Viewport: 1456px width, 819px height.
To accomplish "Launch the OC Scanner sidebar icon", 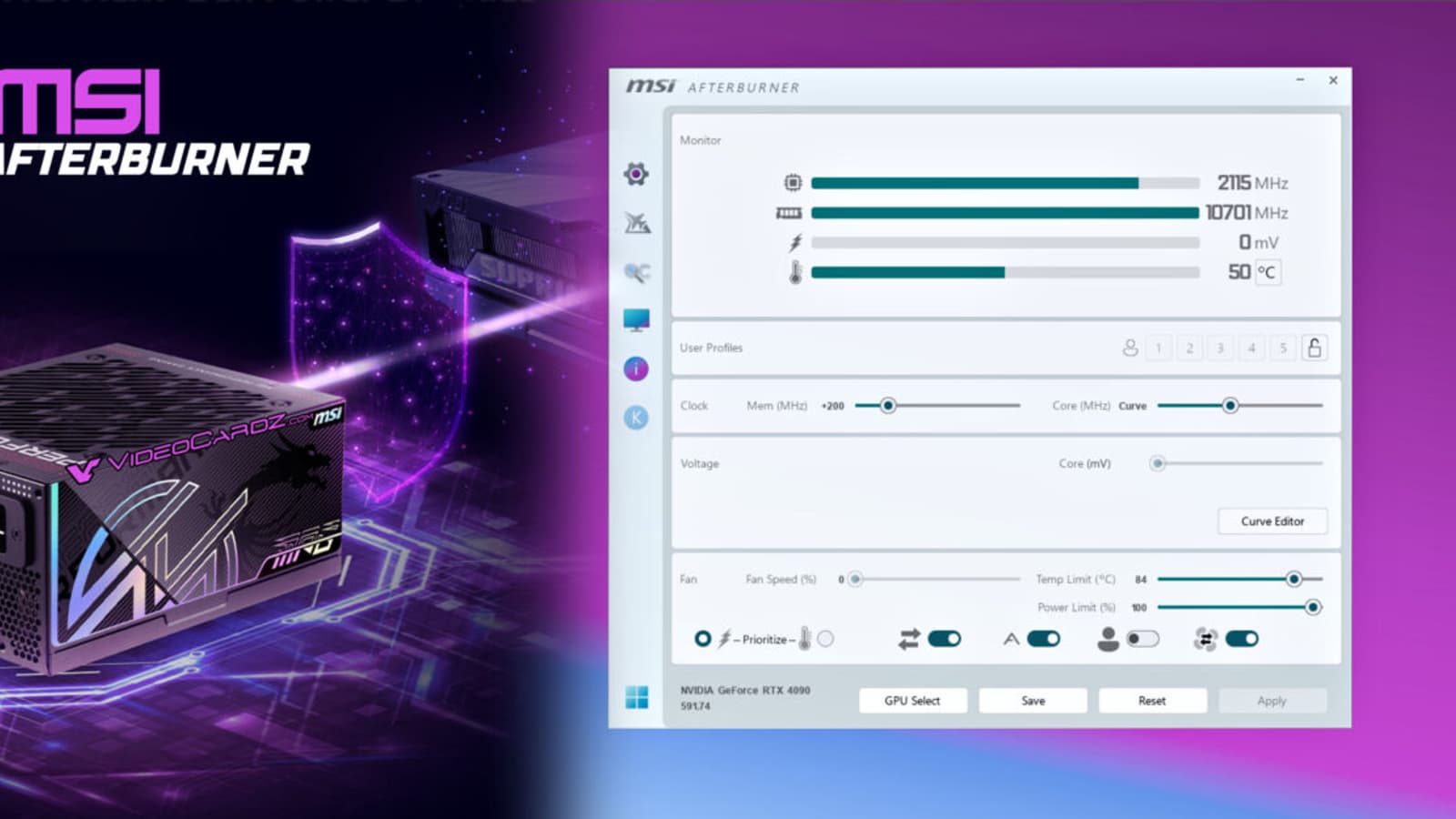I will 637,223.
